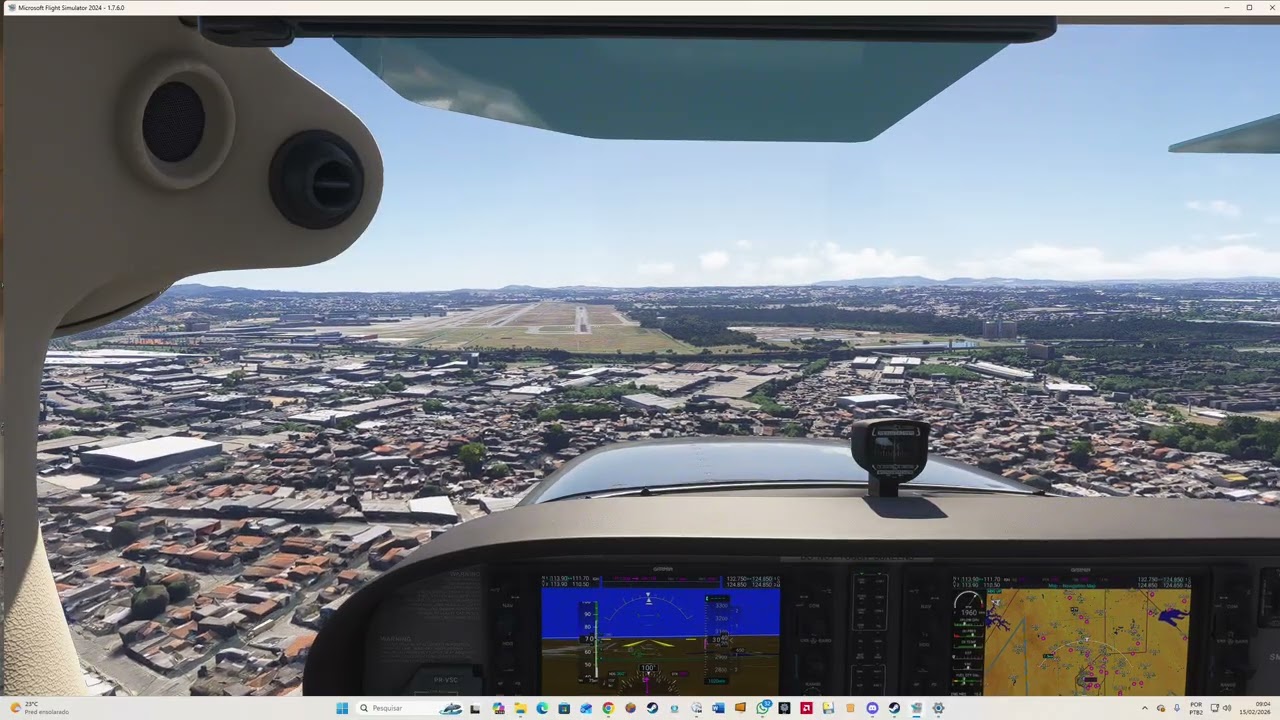Open the Windows Start menu
Image resolution: width=1280 pixels, height=720 pixels.
tap(341, 708)
